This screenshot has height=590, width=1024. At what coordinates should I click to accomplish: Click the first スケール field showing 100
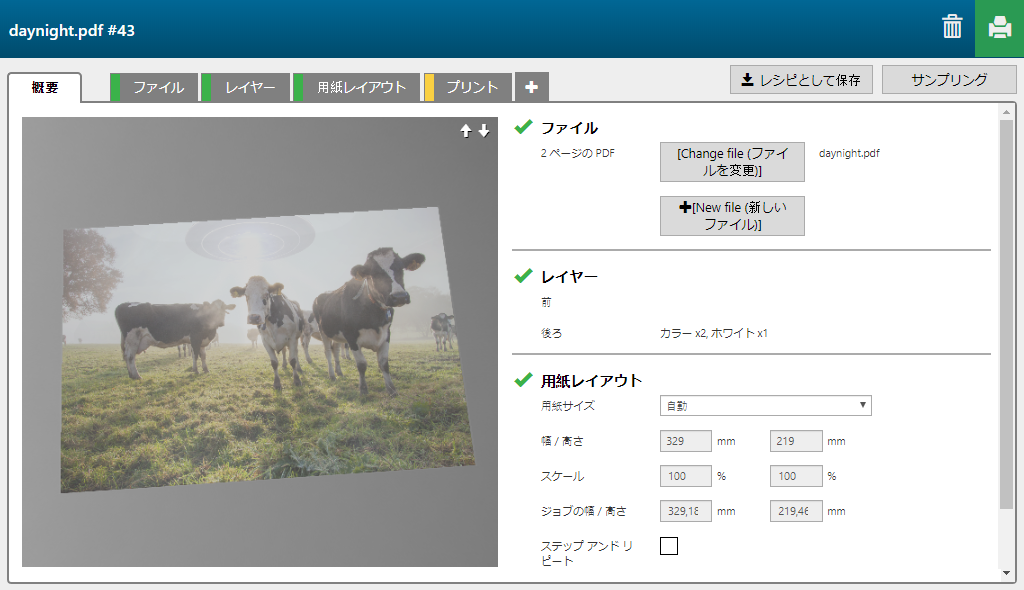click(x=686, y=476)
